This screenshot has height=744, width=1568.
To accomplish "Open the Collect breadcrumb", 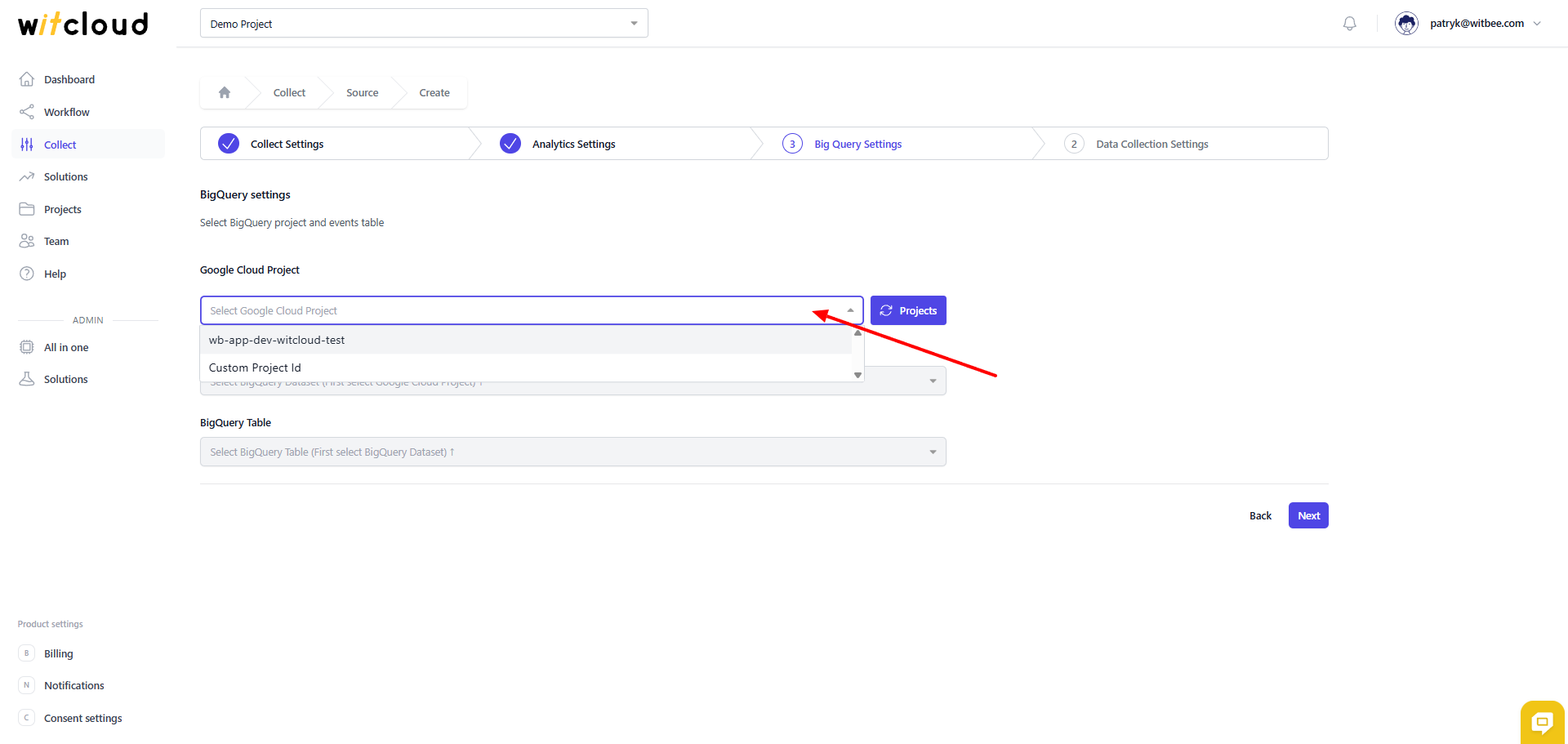I will pyautogui.click(x=289, y=93).
